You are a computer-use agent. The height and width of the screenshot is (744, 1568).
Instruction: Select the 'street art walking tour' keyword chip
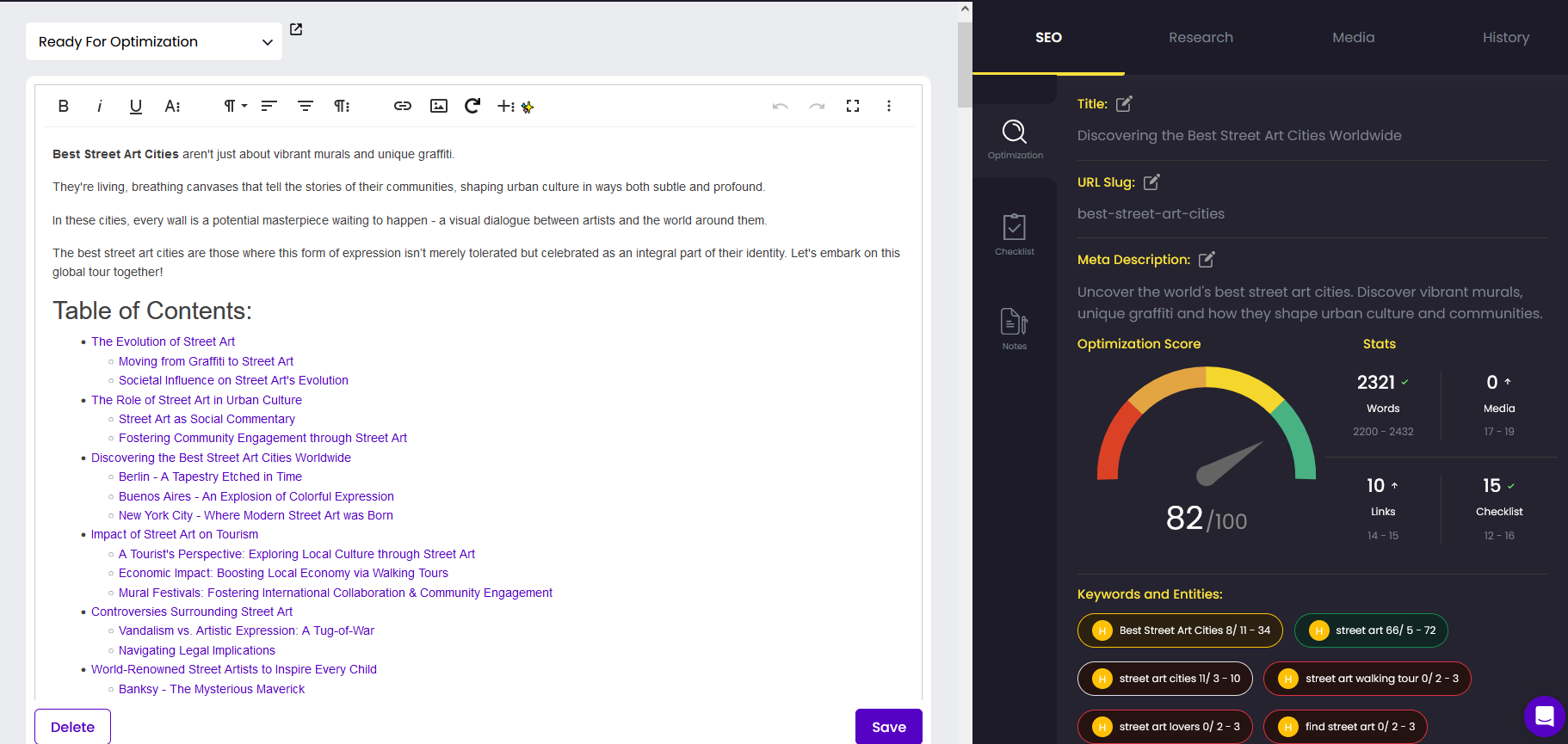pyautogui.click(x=1367, y=679)
